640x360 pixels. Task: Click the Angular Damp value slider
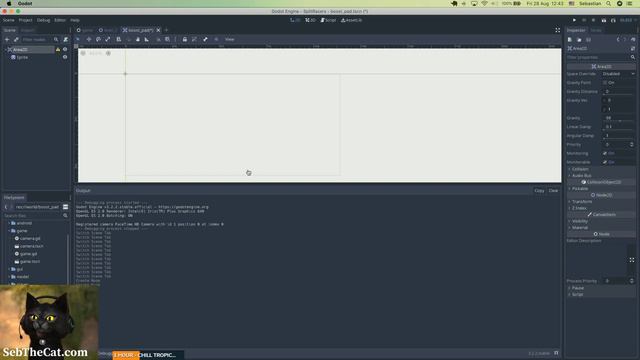[x=619, y=136]
